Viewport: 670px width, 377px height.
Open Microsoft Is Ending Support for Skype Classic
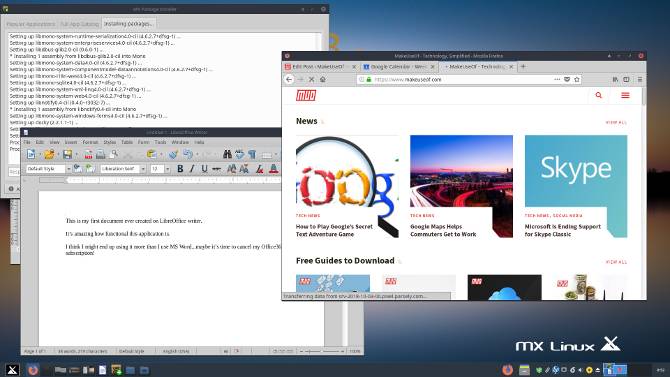(x=563, y=230)
